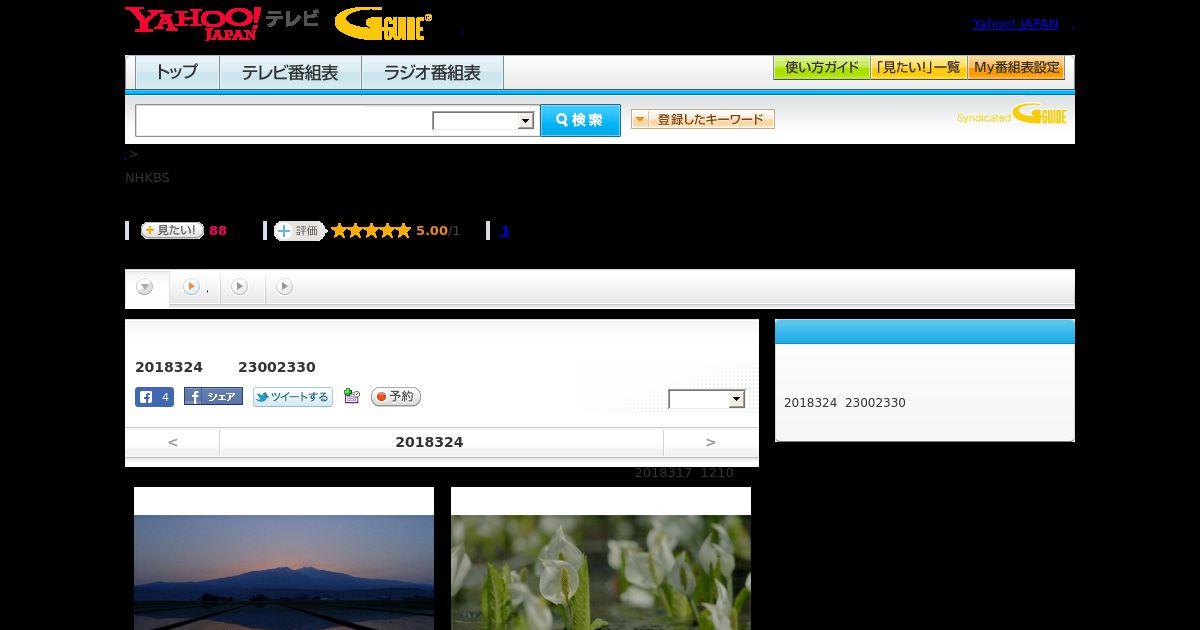This screenshot has width=1200, height=630.
Task: Click the "2018324 23002330" text in side panel
Action: point(845,403)
